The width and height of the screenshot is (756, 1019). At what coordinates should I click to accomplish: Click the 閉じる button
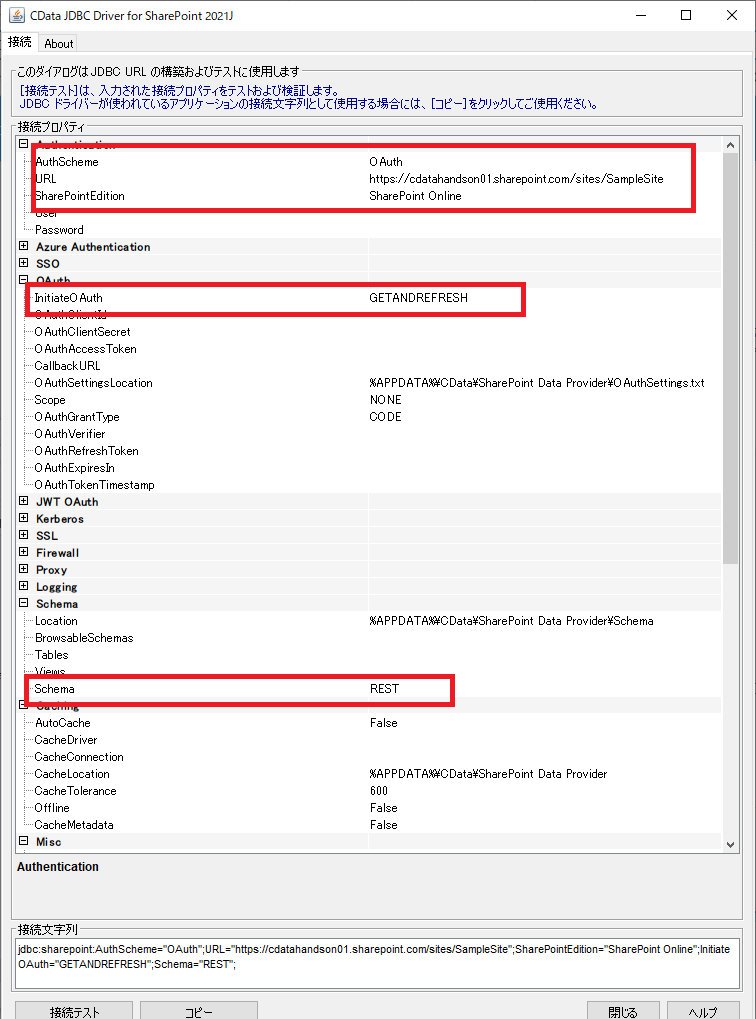tap(623, 1011)
